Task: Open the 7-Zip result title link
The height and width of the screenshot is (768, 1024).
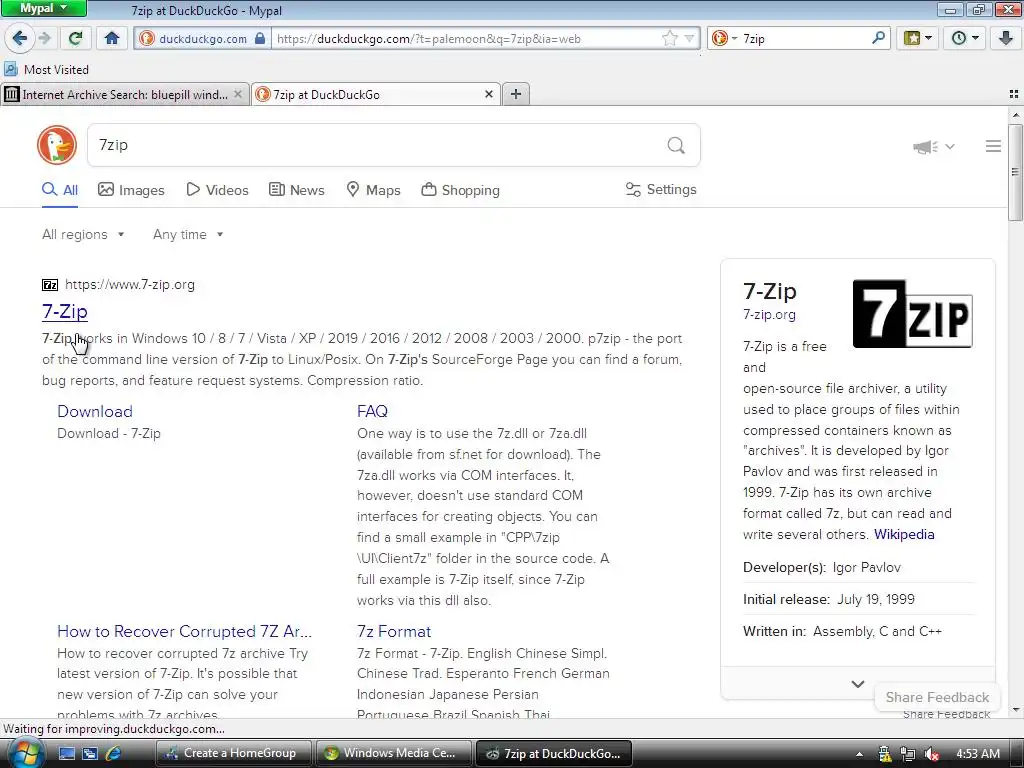Action: 65,312
